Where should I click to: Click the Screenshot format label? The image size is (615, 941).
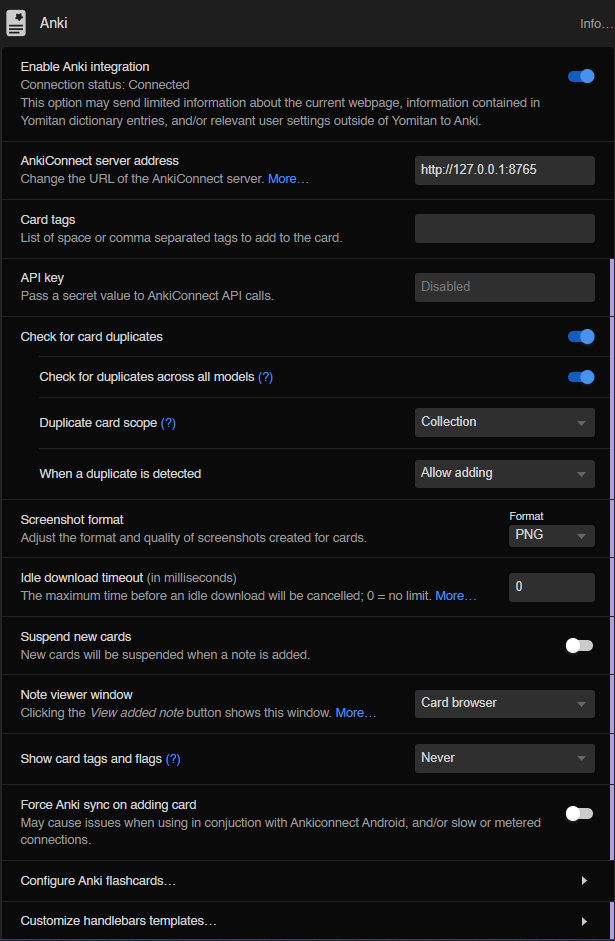(x=72, y=520)
